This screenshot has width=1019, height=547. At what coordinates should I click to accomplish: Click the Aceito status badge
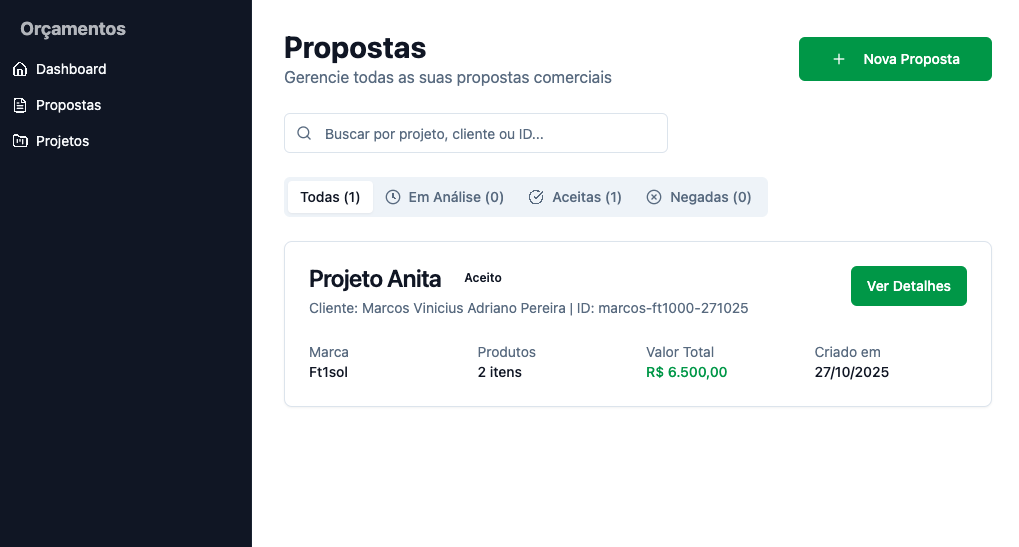(x=483, y=278)
